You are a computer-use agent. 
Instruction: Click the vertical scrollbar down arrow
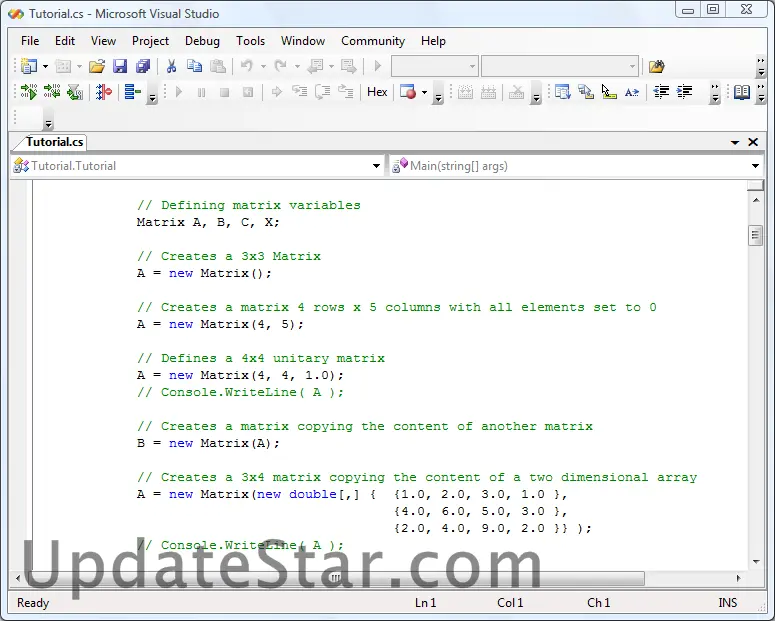point(756,562)
